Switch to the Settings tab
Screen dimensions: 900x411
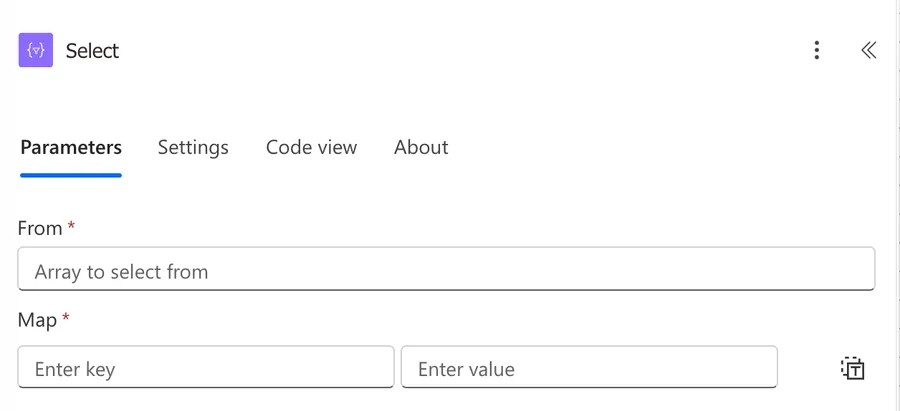pos(193,148)
